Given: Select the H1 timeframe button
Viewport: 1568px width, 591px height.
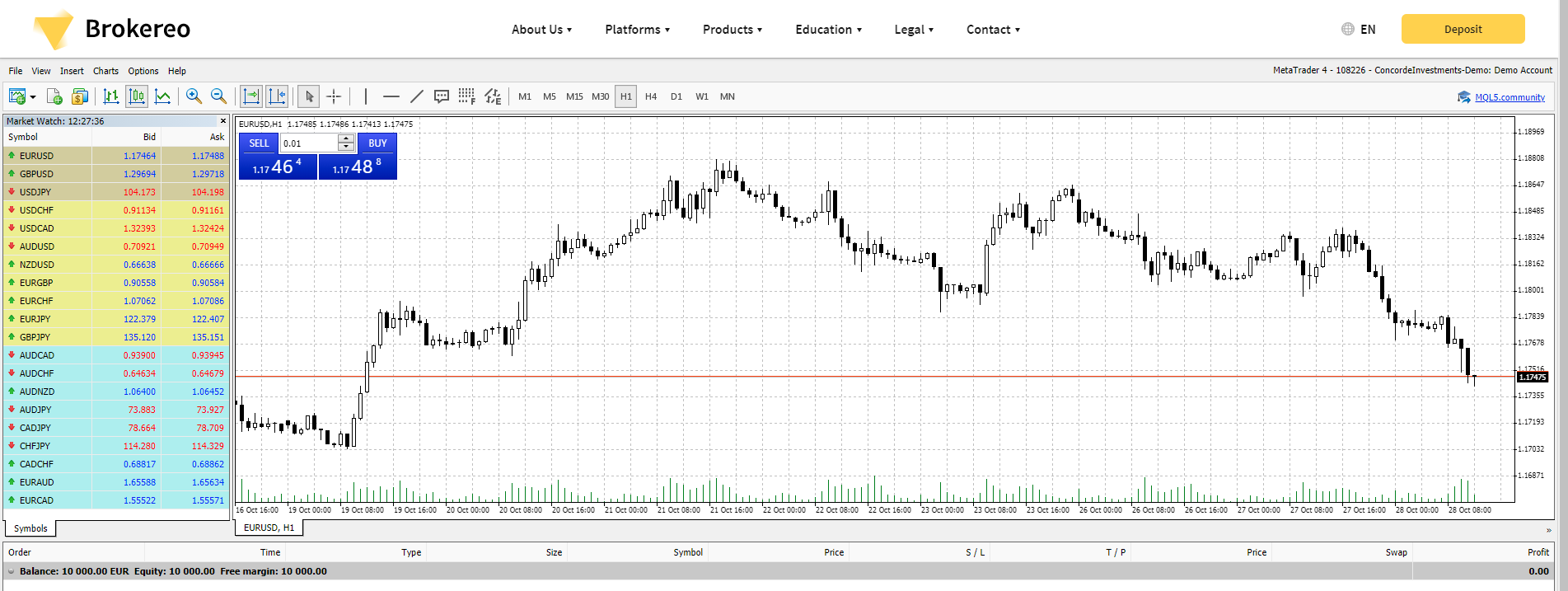Looking at the screenshot, I should click(x=626, y=96).
